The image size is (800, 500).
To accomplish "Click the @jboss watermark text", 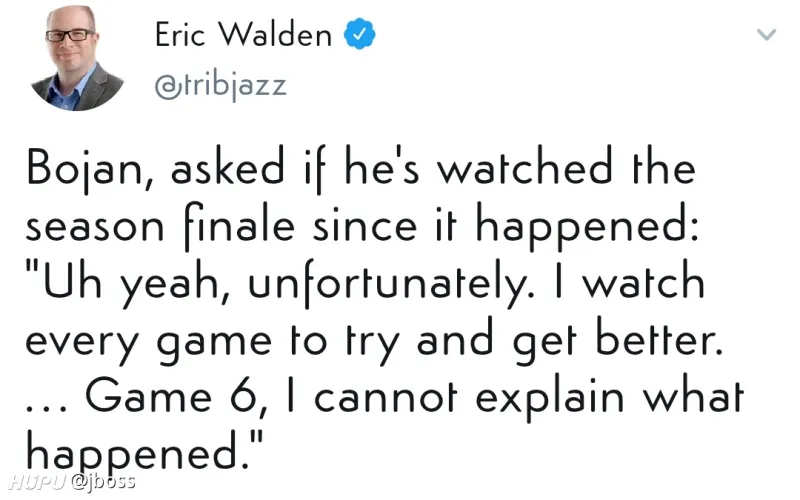I will (x=103, y=481).
